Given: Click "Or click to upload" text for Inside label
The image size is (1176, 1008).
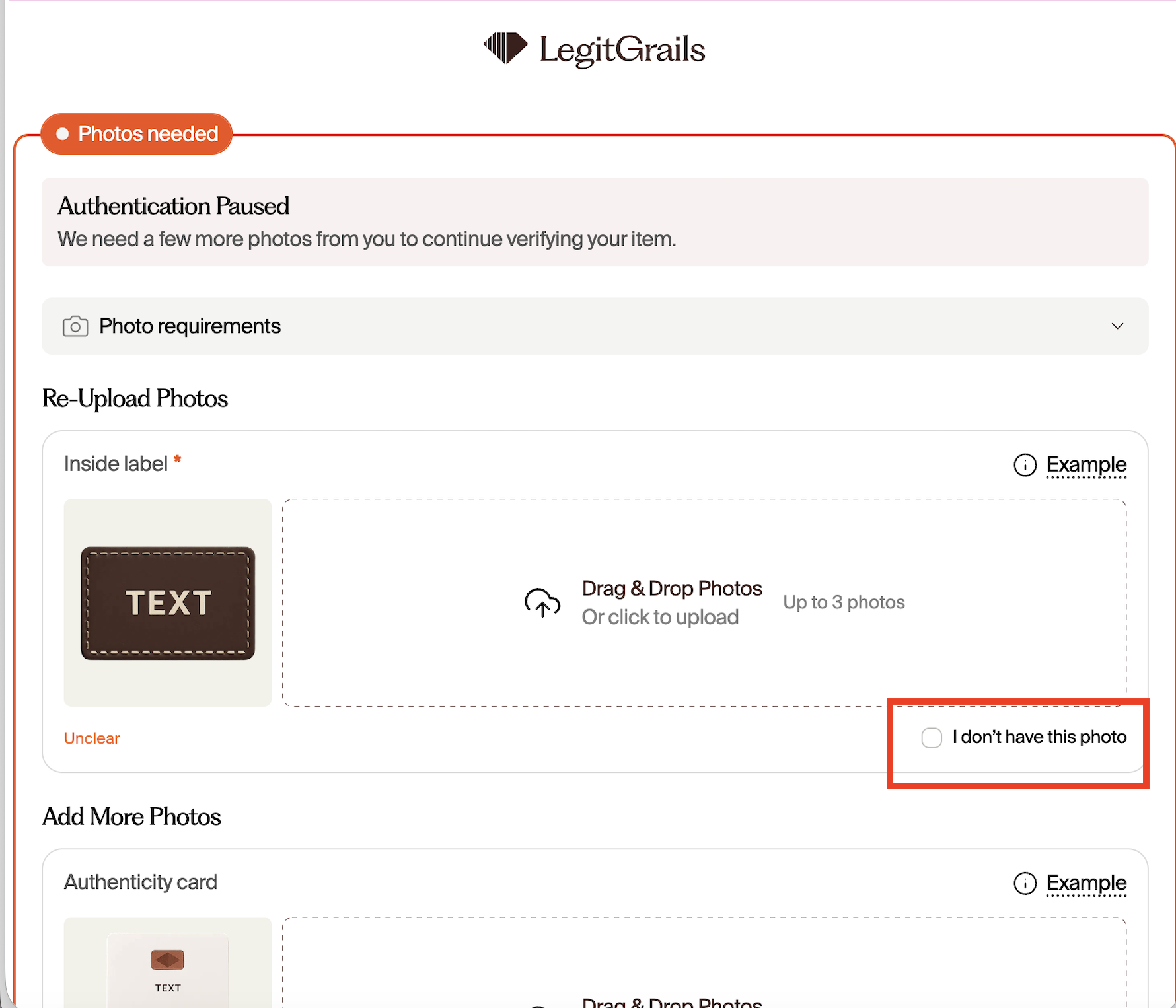Looking at the screenshot, I should (660, 617).
